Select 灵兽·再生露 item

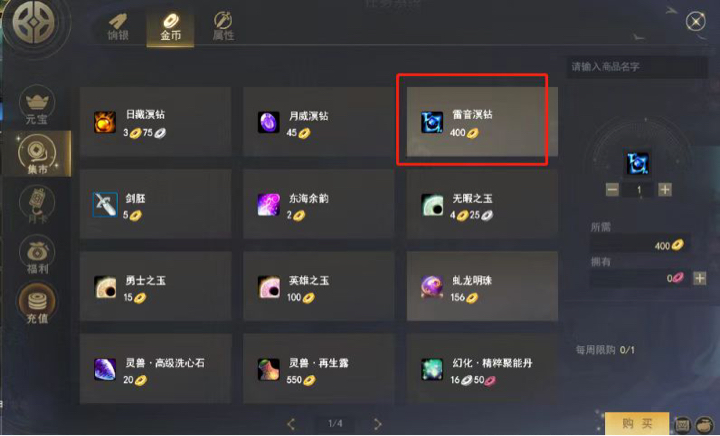point(319,369)
